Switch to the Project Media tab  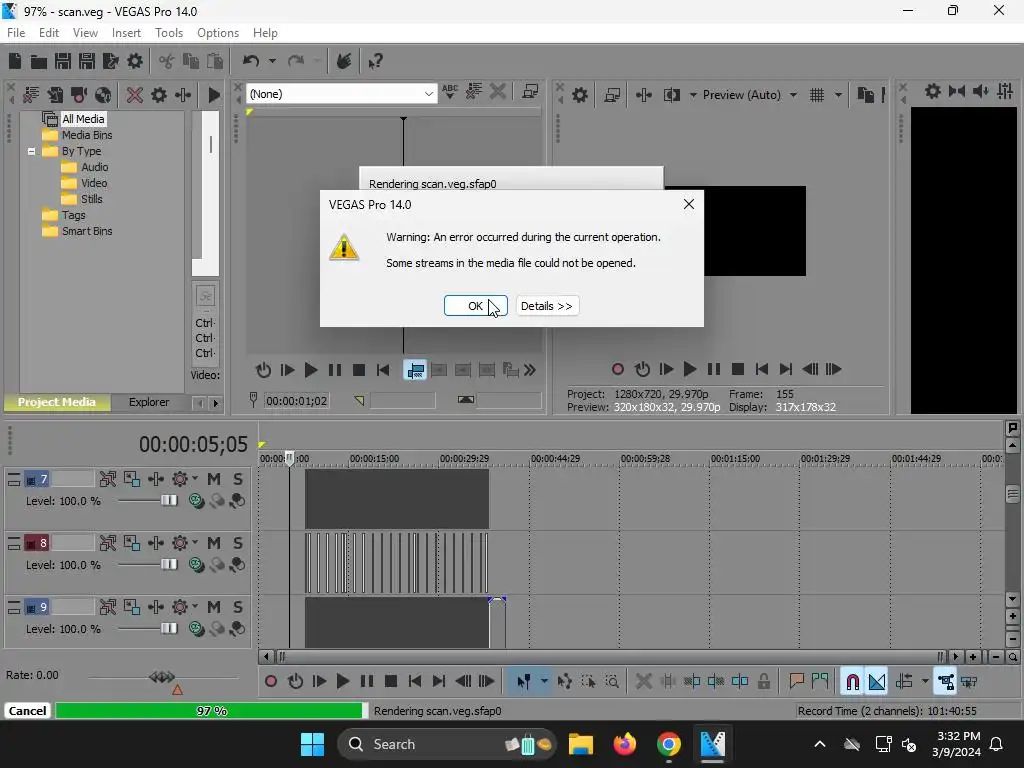click(57, 402)
